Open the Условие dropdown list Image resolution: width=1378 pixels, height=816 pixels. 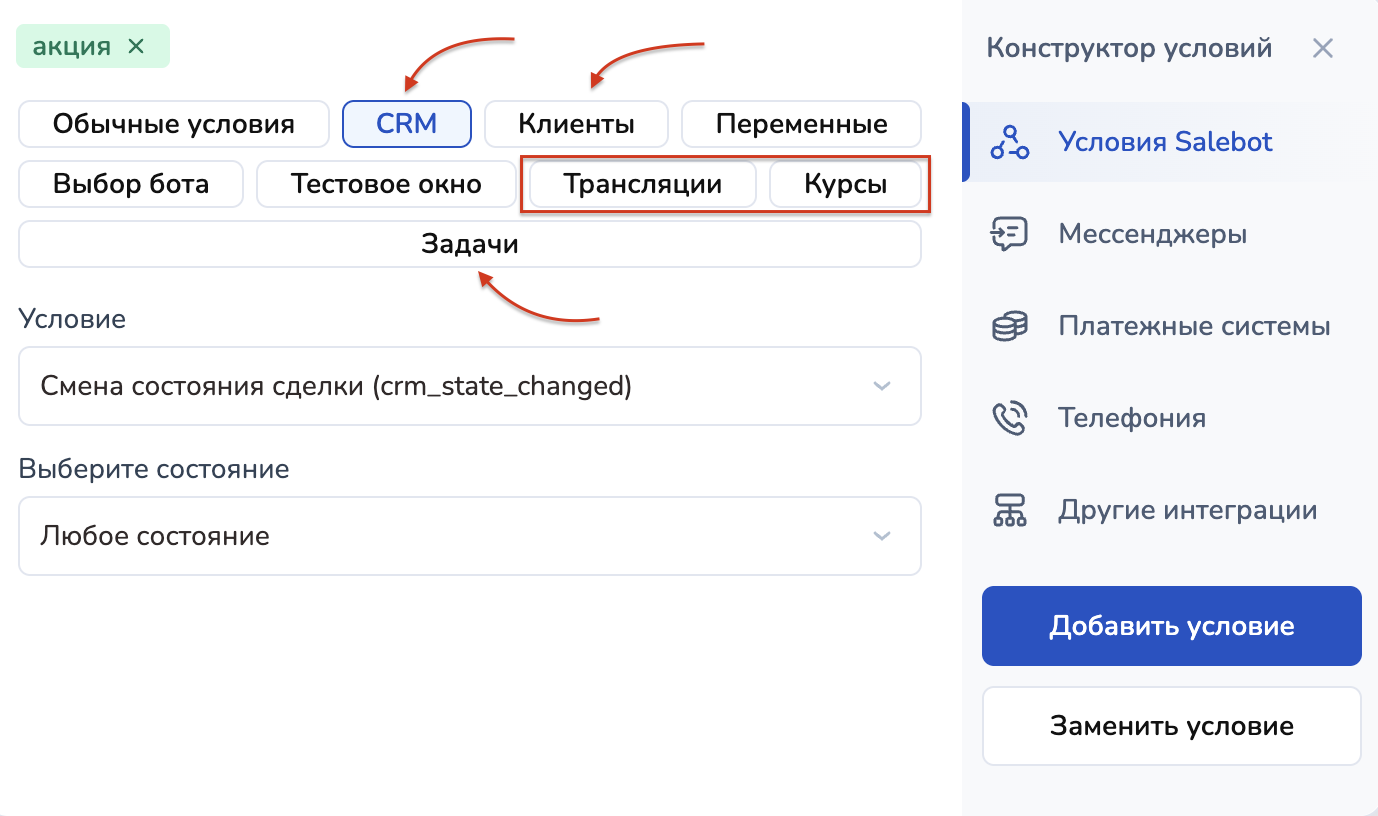(469, 386)
